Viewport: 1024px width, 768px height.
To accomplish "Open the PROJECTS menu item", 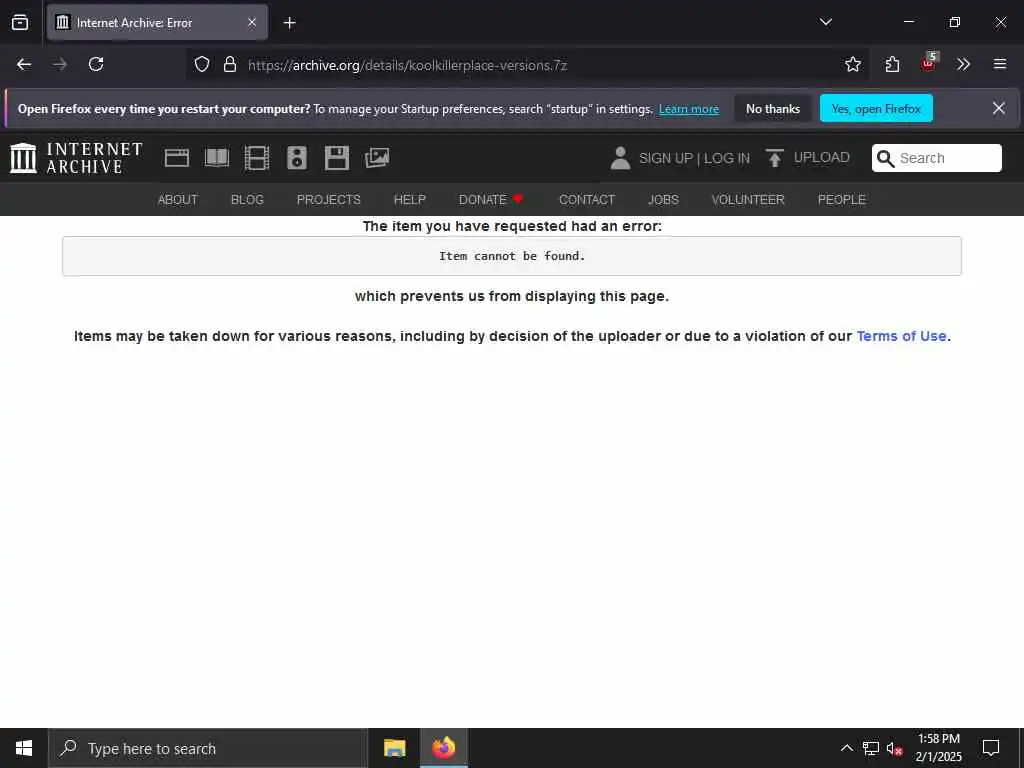I will pyautogui.click(x=328, y=200).
